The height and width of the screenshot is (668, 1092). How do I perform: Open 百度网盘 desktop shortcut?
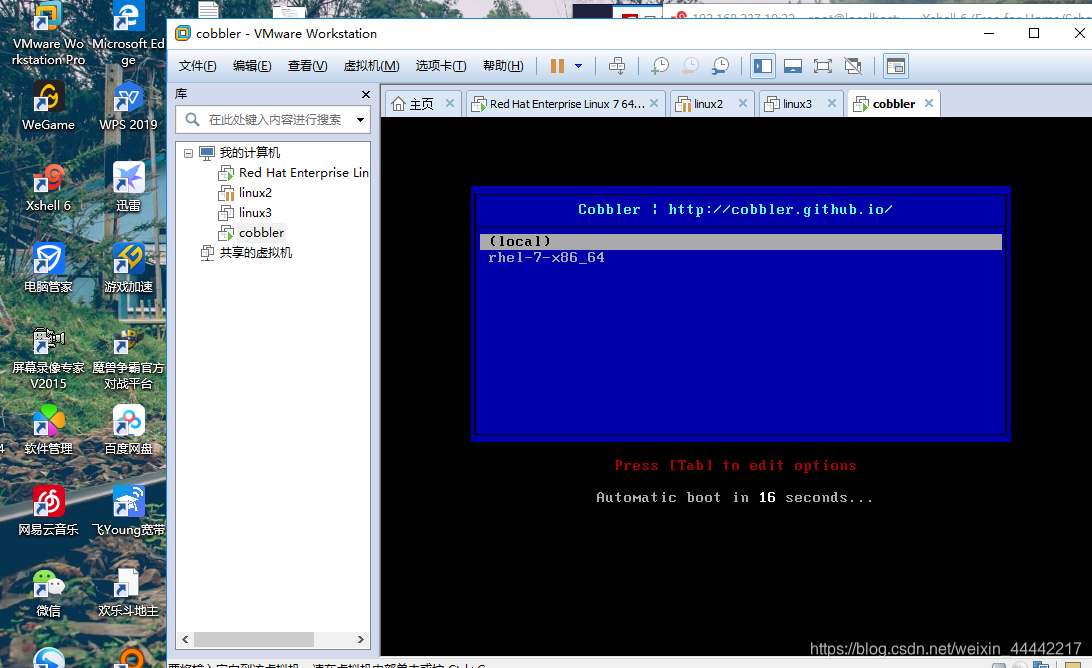click(128, 430)
